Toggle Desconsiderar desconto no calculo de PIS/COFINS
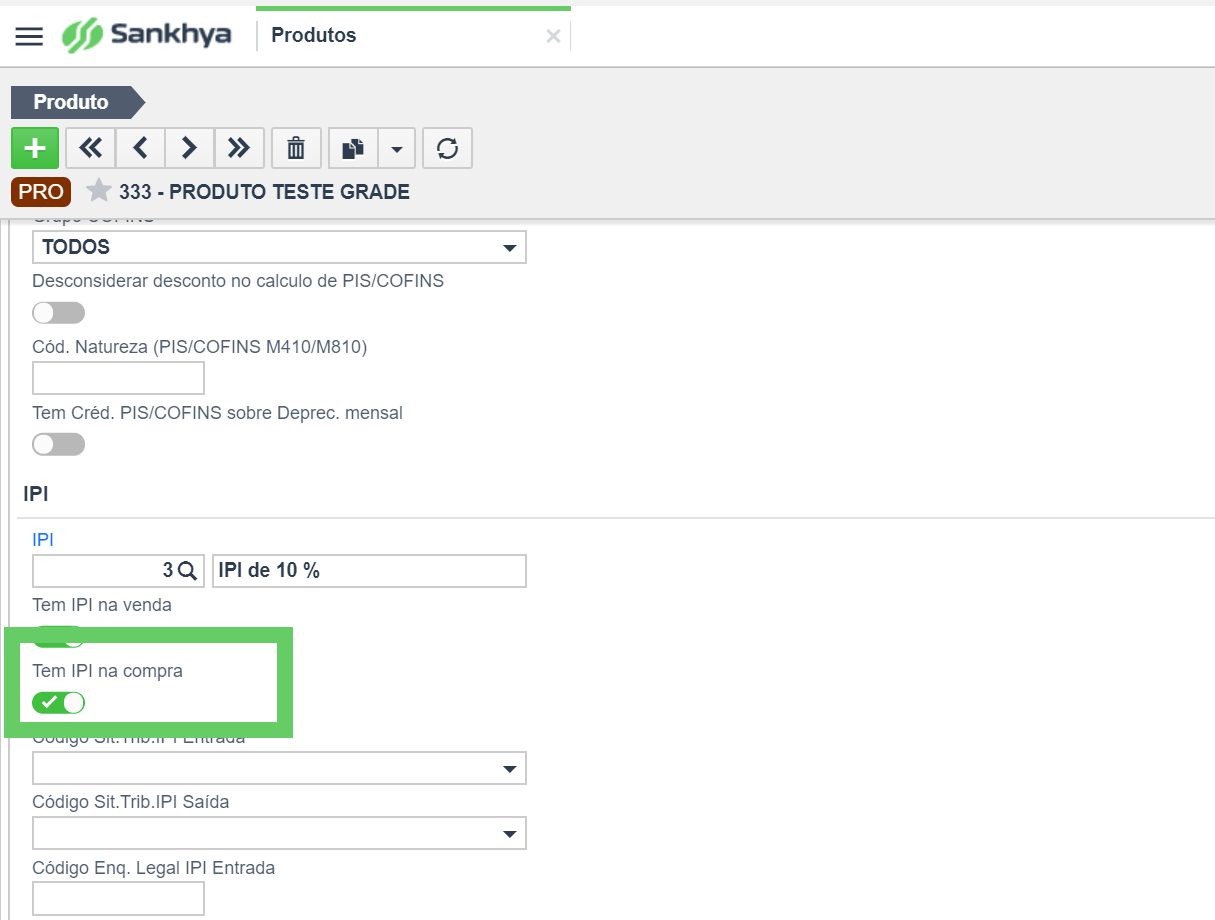This screenshot has height=920, width=1215. 59,313
